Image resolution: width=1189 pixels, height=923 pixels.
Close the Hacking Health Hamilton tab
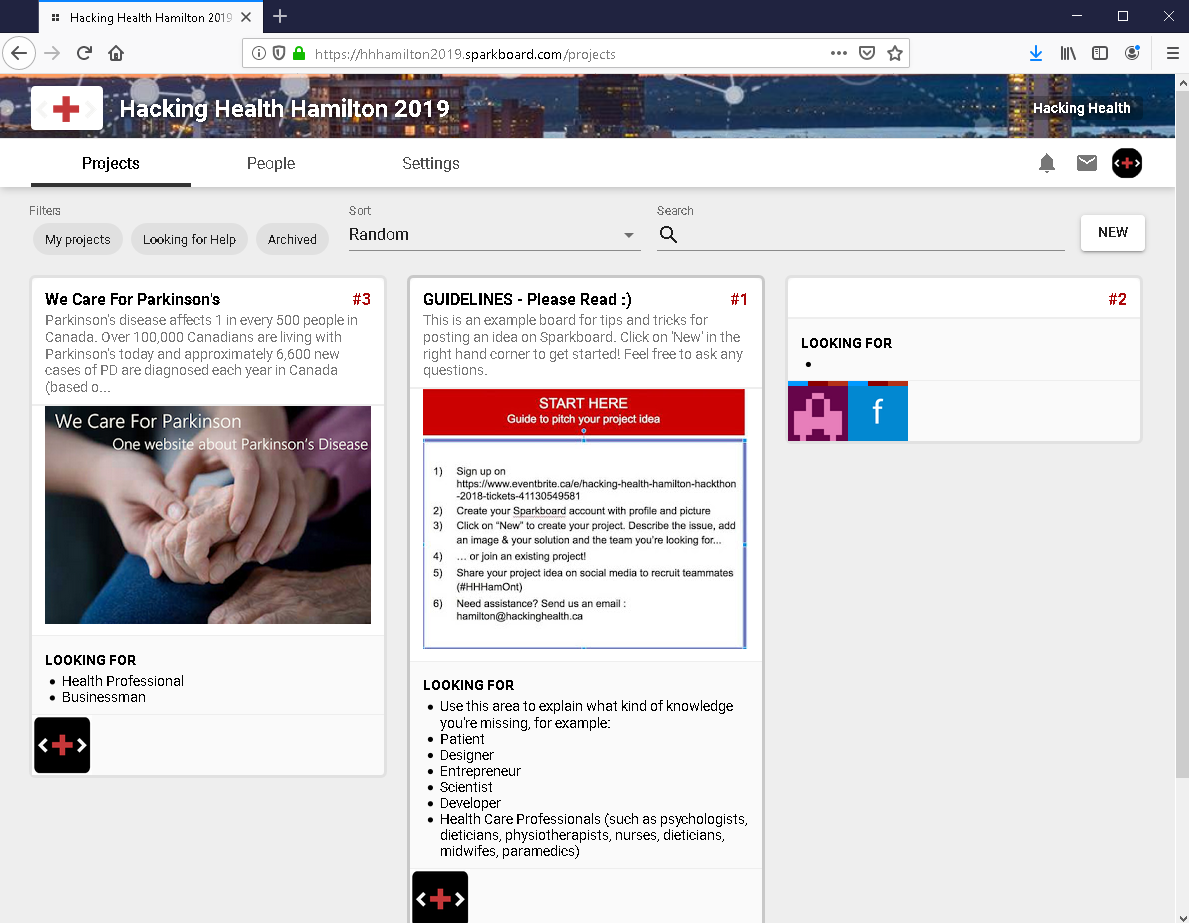(246, 17)
